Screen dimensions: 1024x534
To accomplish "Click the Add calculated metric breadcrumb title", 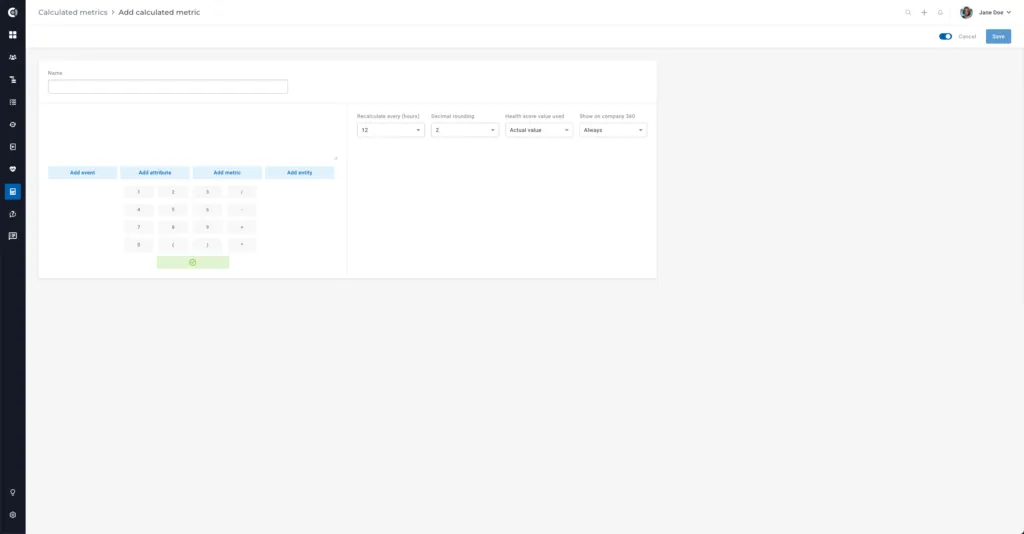I will pos(159,12).
